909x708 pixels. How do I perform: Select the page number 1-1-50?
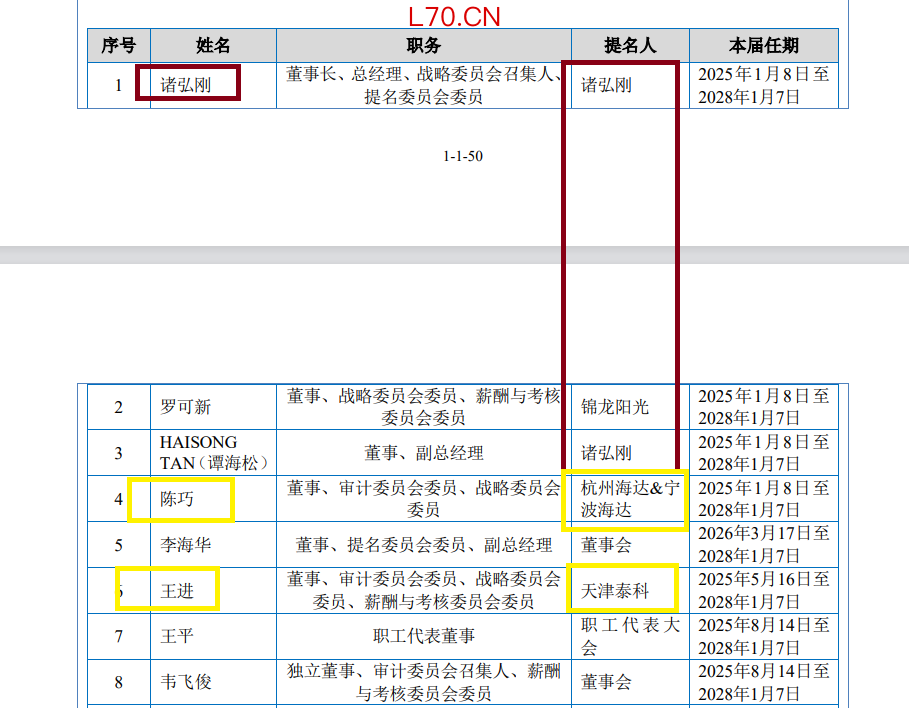(464, 156)
